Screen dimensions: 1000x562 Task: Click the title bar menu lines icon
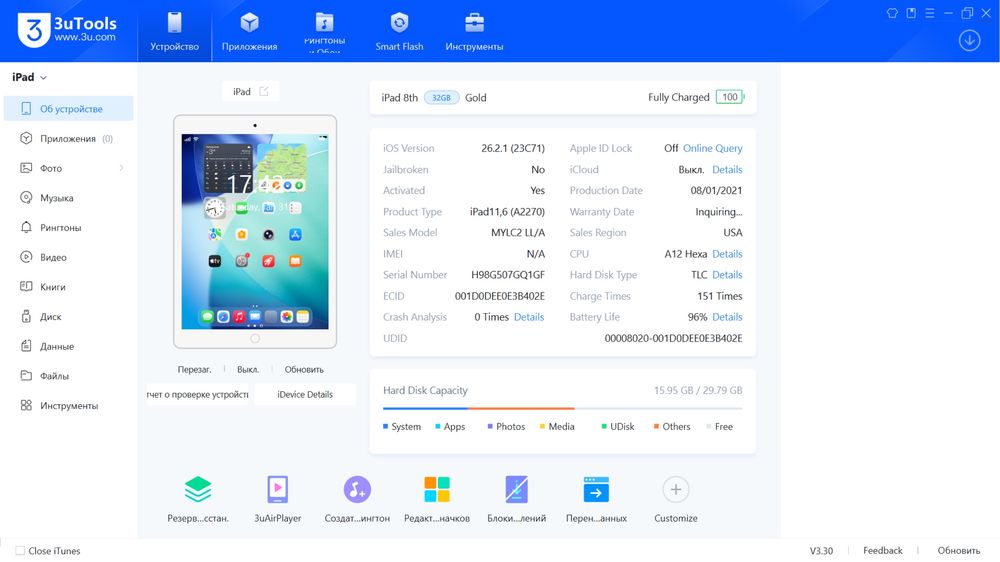[930, 13]
